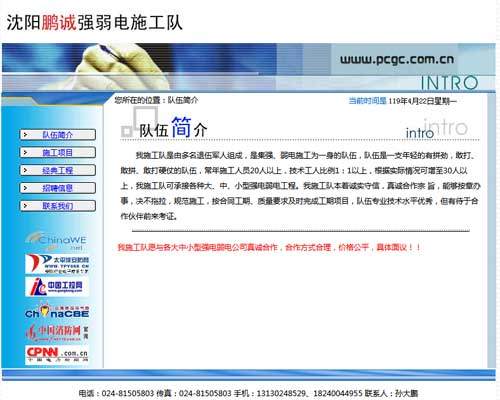Go to the 经典工程 page
Viewport: 500px width, 400px height.
pos(57,170)
